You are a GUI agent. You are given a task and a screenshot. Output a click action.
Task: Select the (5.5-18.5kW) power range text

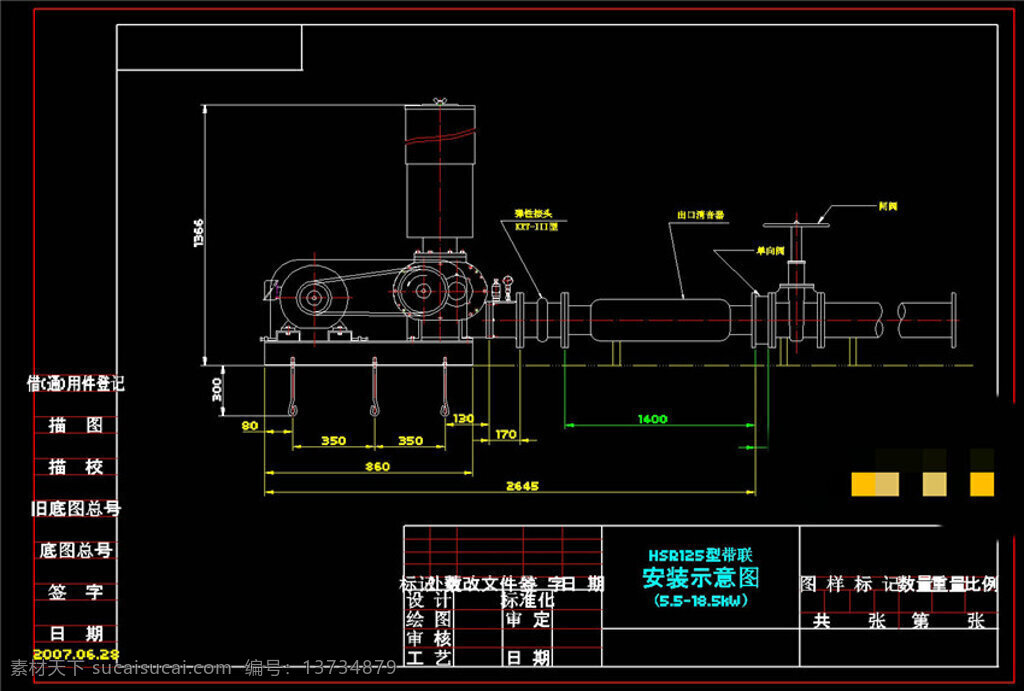[x=701, y=601]
